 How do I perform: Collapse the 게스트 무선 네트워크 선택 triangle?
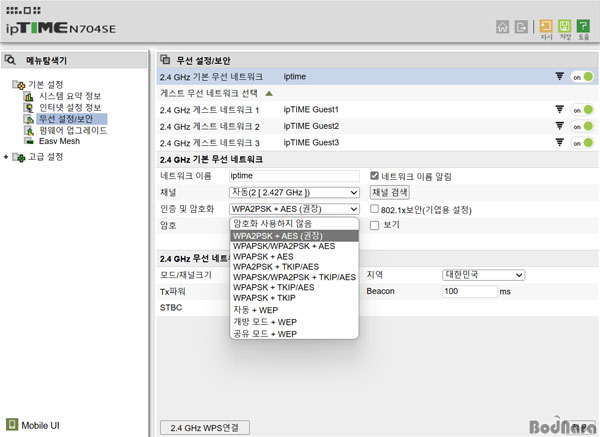pos(269,93)
